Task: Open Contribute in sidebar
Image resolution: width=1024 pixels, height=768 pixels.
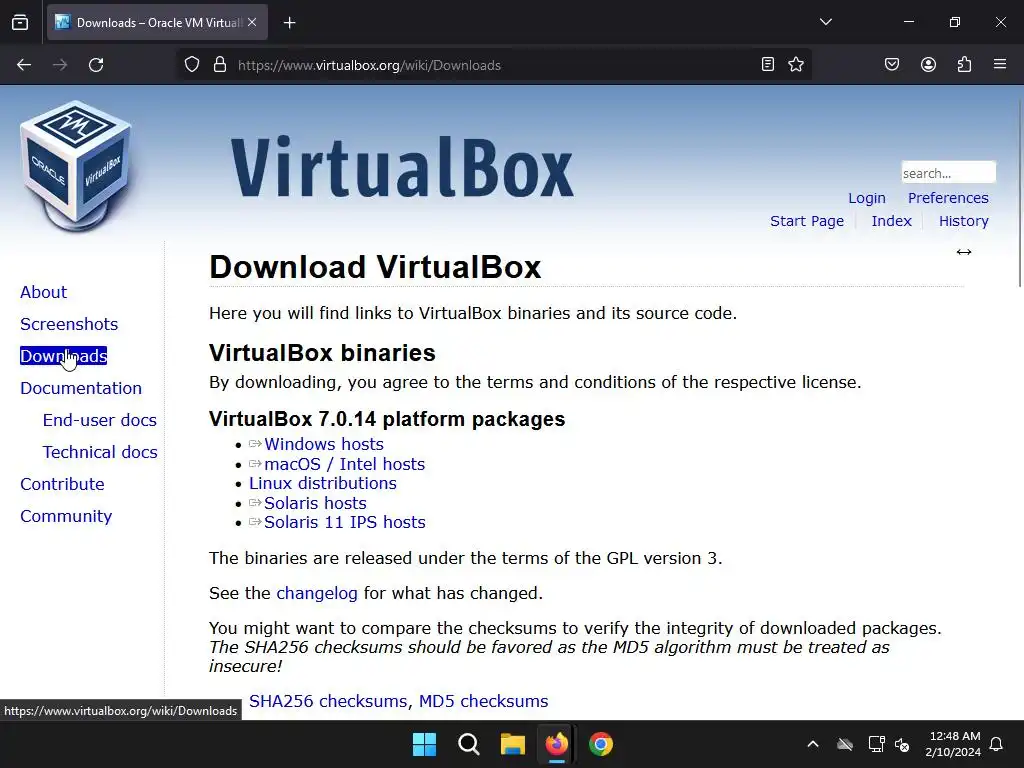Action: [62, 484]
